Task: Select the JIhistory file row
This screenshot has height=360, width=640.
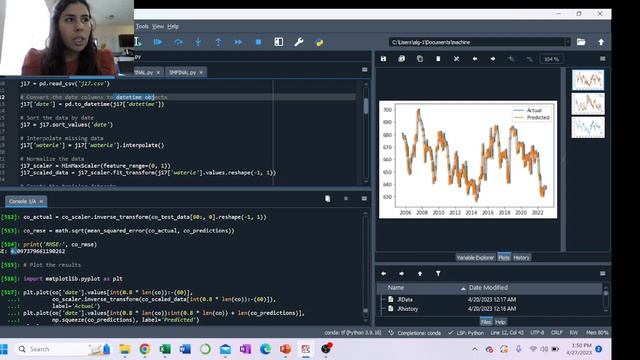Action: (x=490, y=309)
